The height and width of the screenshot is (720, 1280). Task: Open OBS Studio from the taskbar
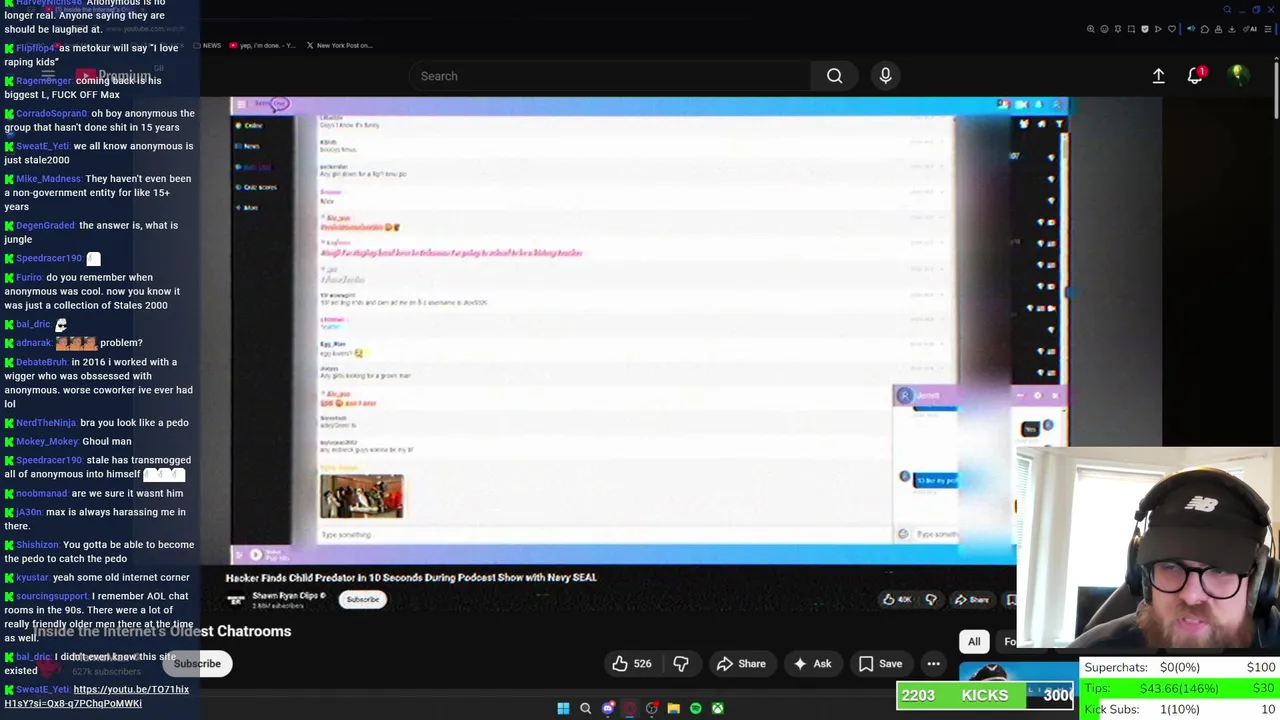[x=652, y=708]
